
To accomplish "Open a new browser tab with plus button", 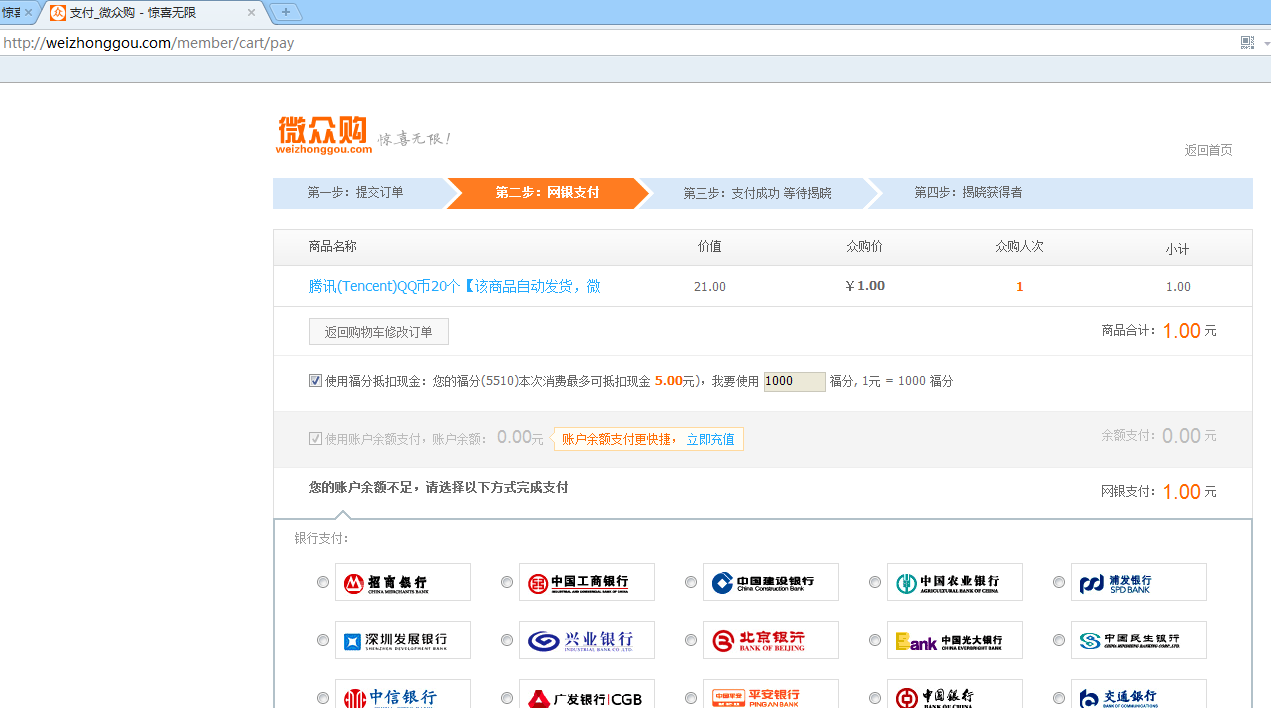I will tap(286, 12).
